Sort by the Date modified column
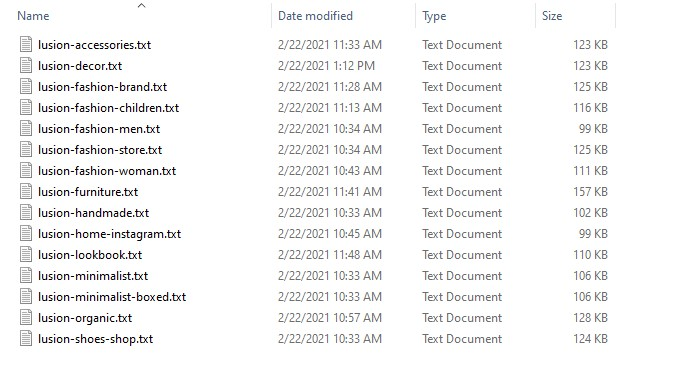 point(315,16)
